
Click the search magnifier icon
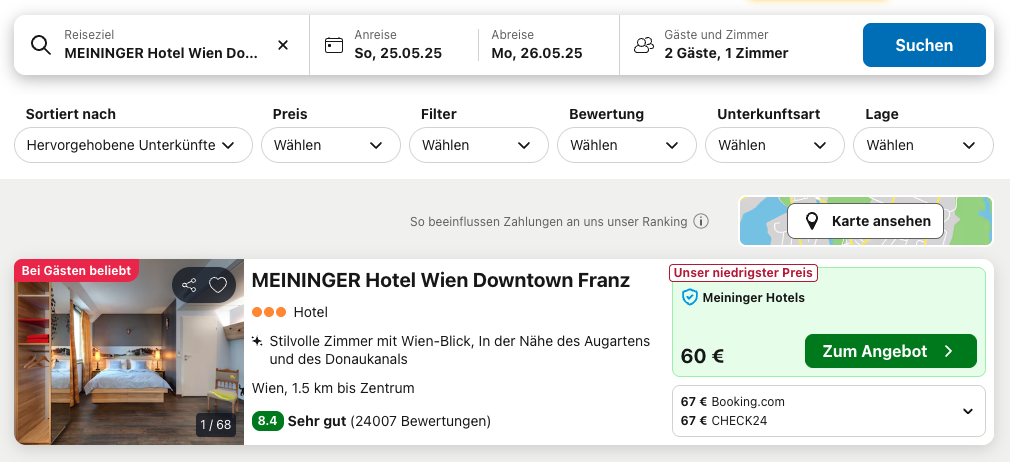pos(41,45)
